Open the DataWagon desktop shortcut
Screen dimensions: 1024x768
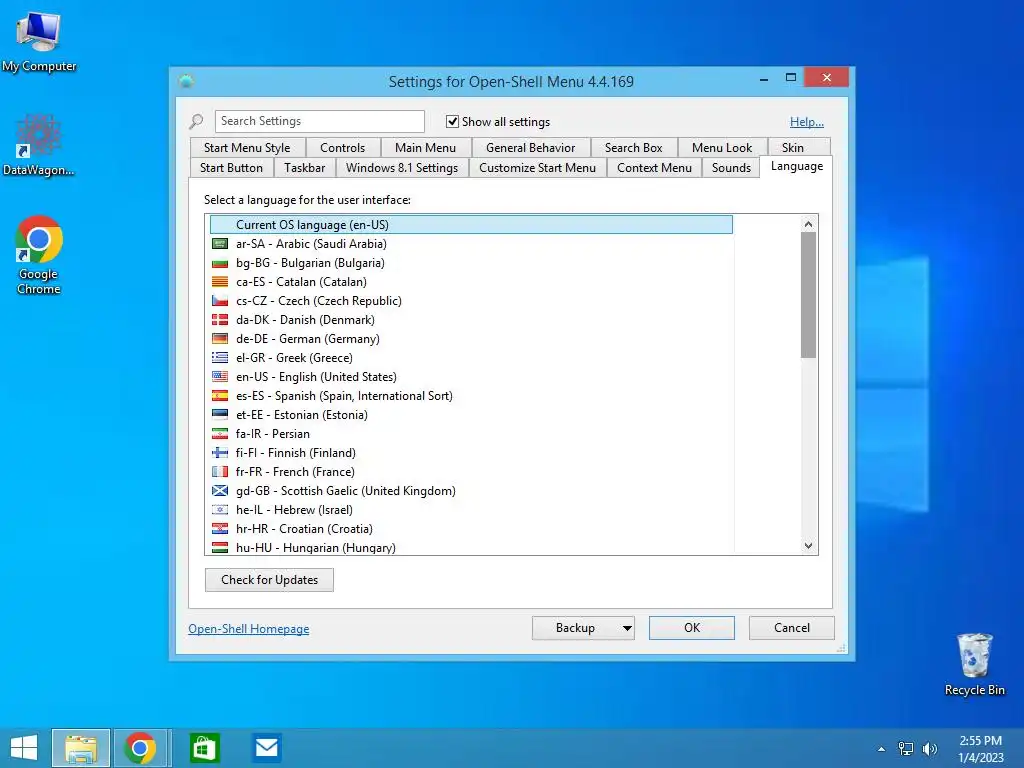tap(39, 145)
